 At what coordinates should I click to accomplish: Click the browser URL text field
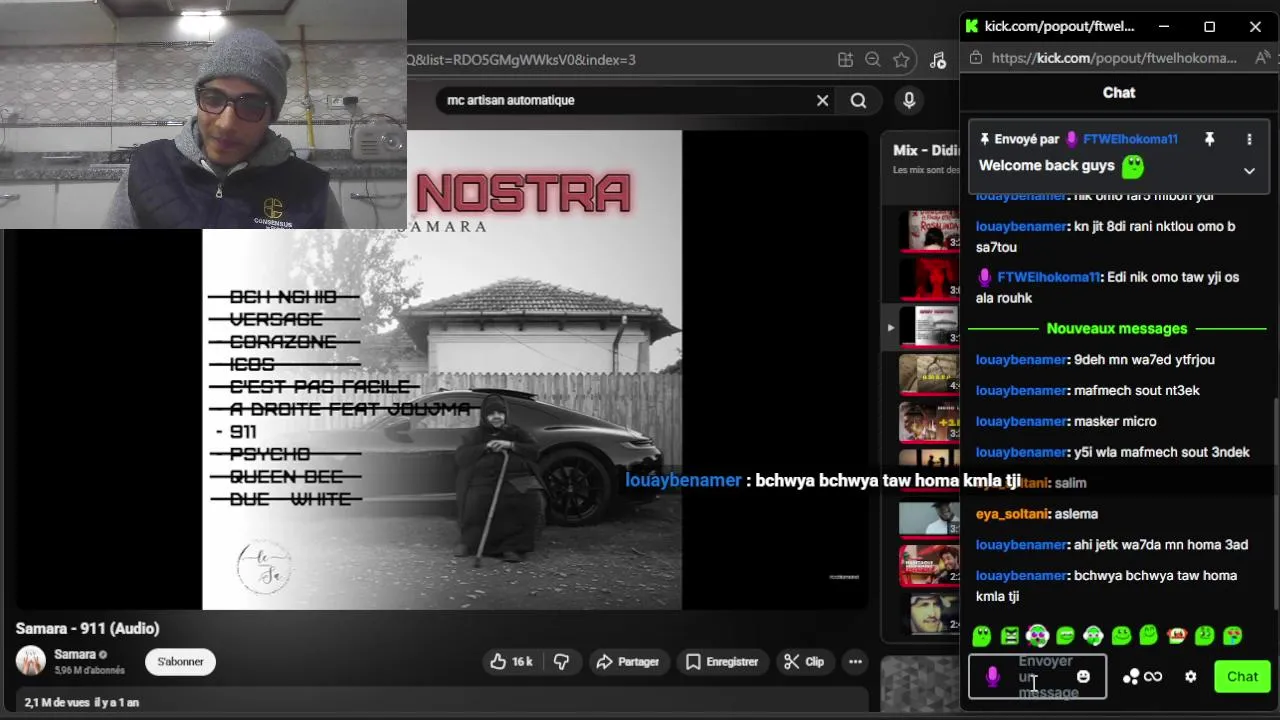620,60
